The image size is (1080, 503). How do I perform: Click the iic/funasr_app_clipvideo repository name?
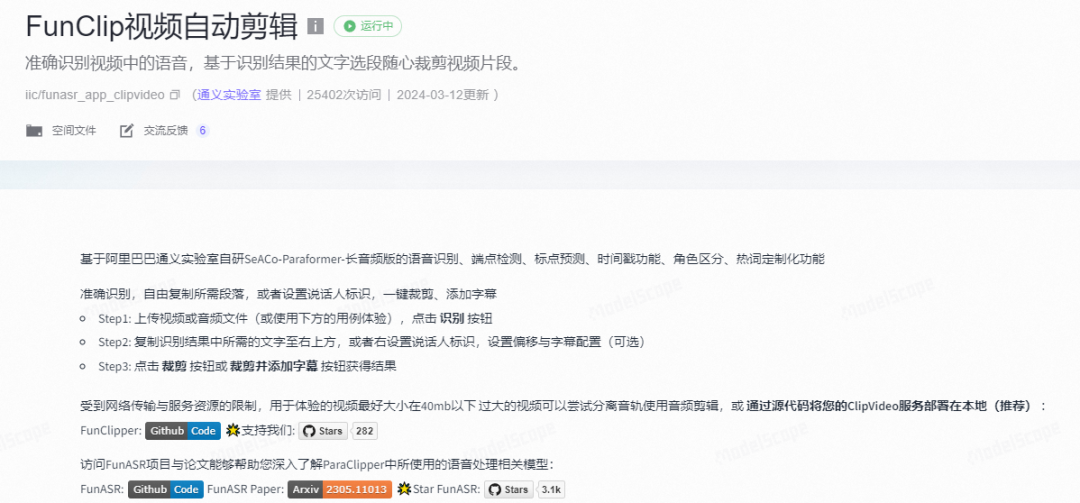(95, 94)
